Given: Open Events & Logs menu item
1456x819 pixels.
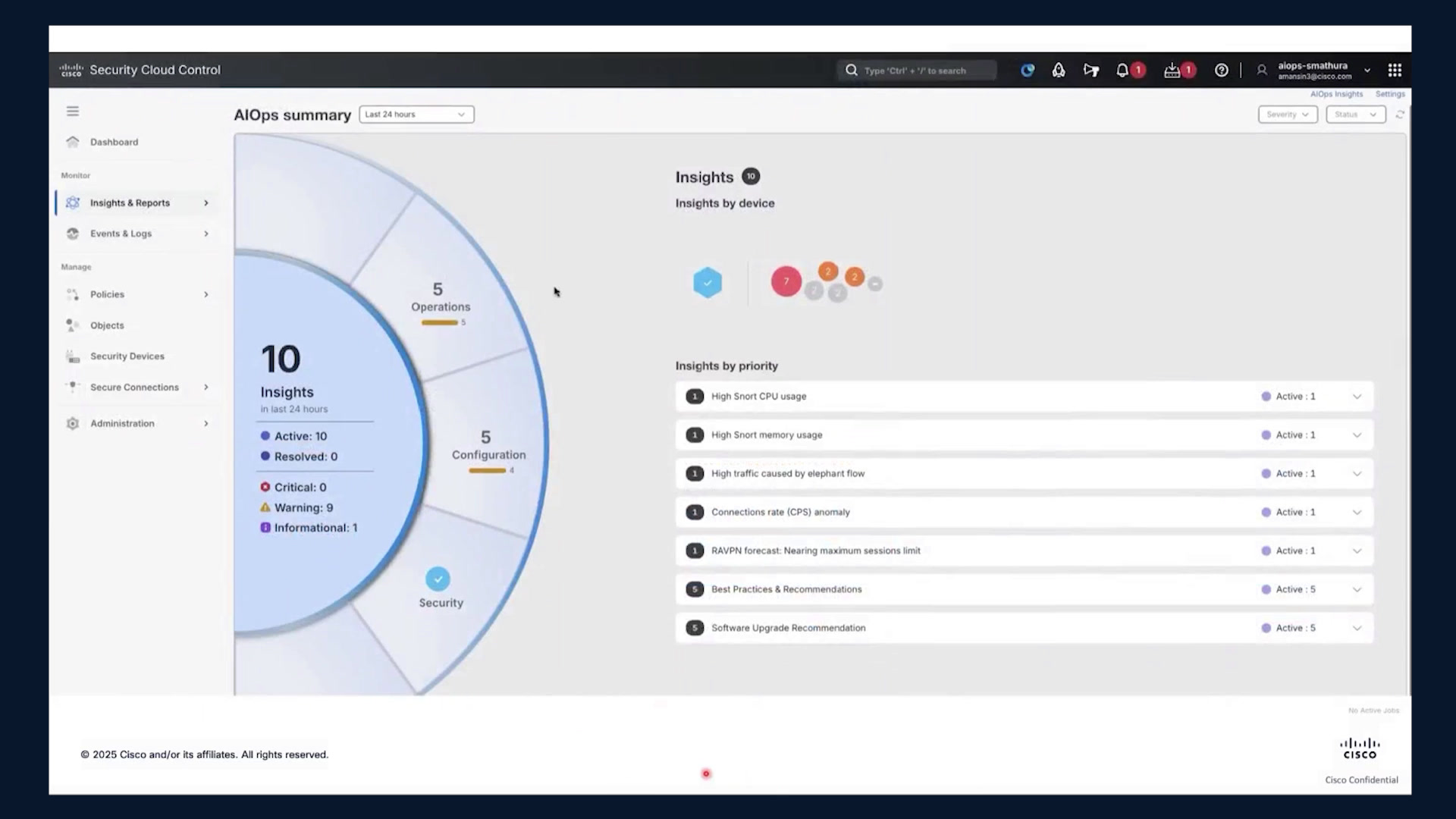Looking at the screenshot, I should [136, 234].
